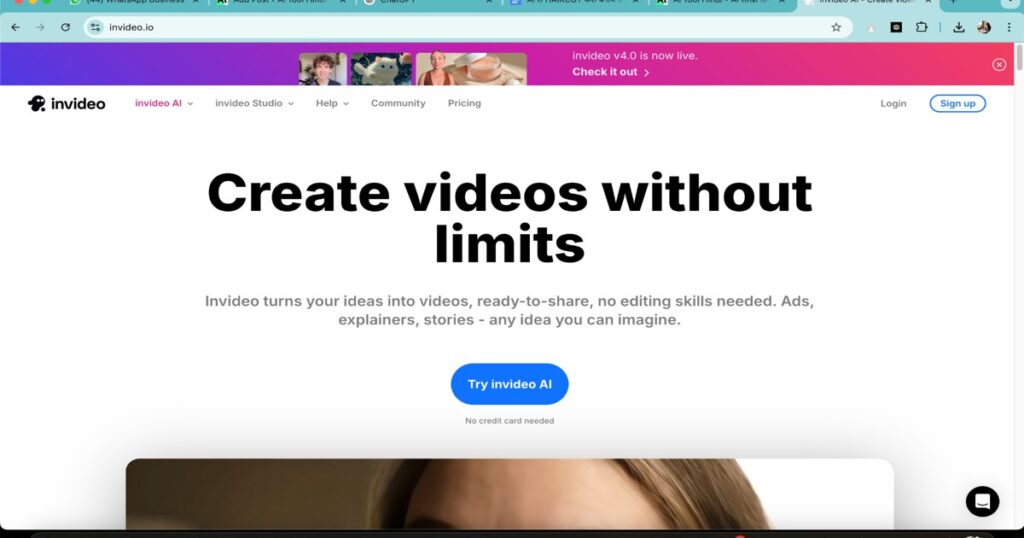Bookmark this page with the star icon
This screenshot has height=538, width=1024.
pos(836,27)
